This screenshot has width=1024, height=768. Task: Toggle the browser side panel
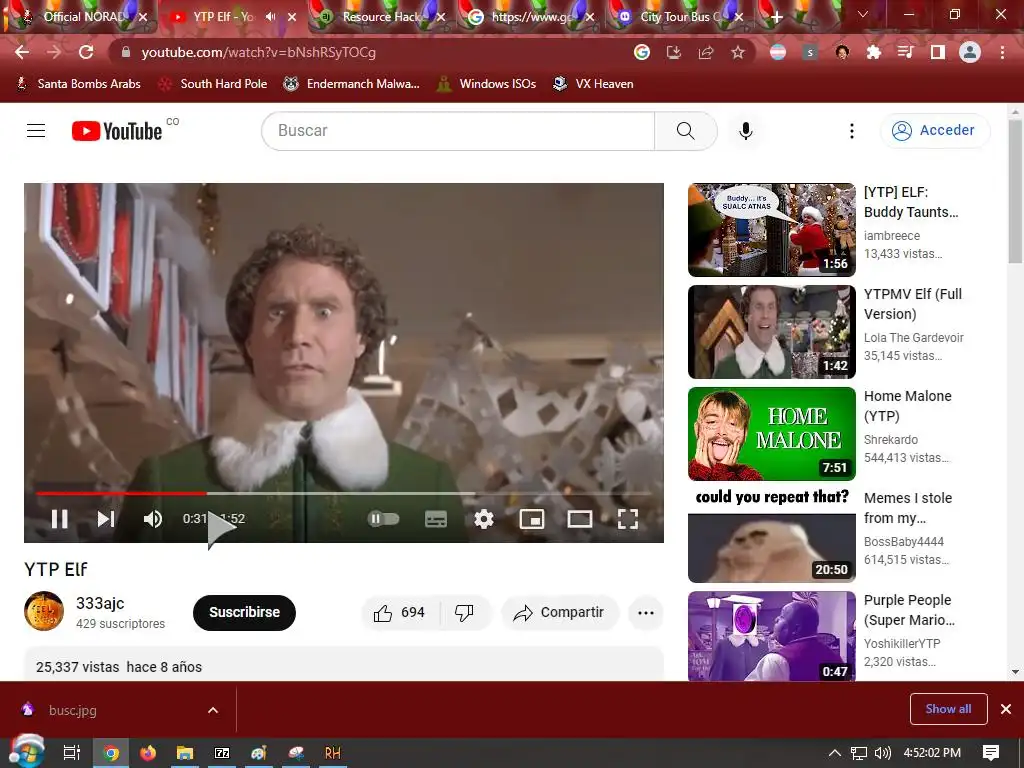point(938,52)
